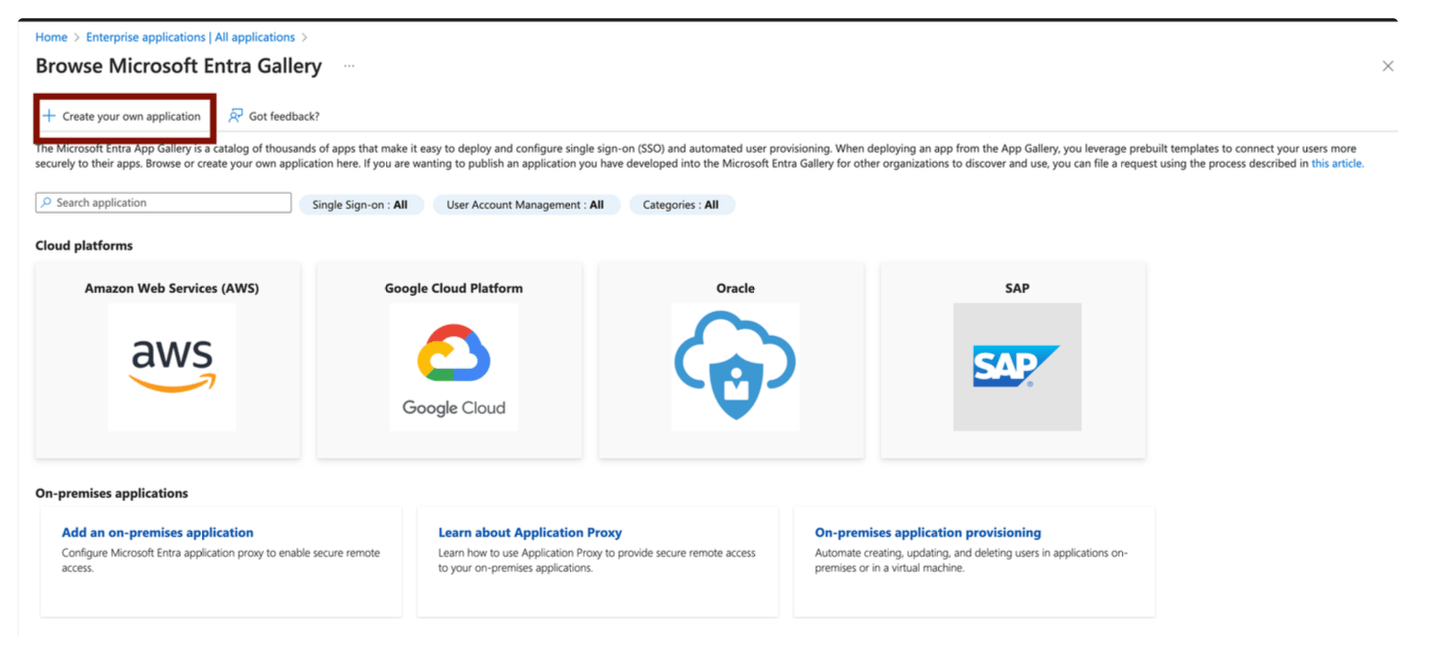The width and height of the screenshot is (1450, 666).
Task: Click the plus icon before Create your own application
Action: (x=50, y=115)
